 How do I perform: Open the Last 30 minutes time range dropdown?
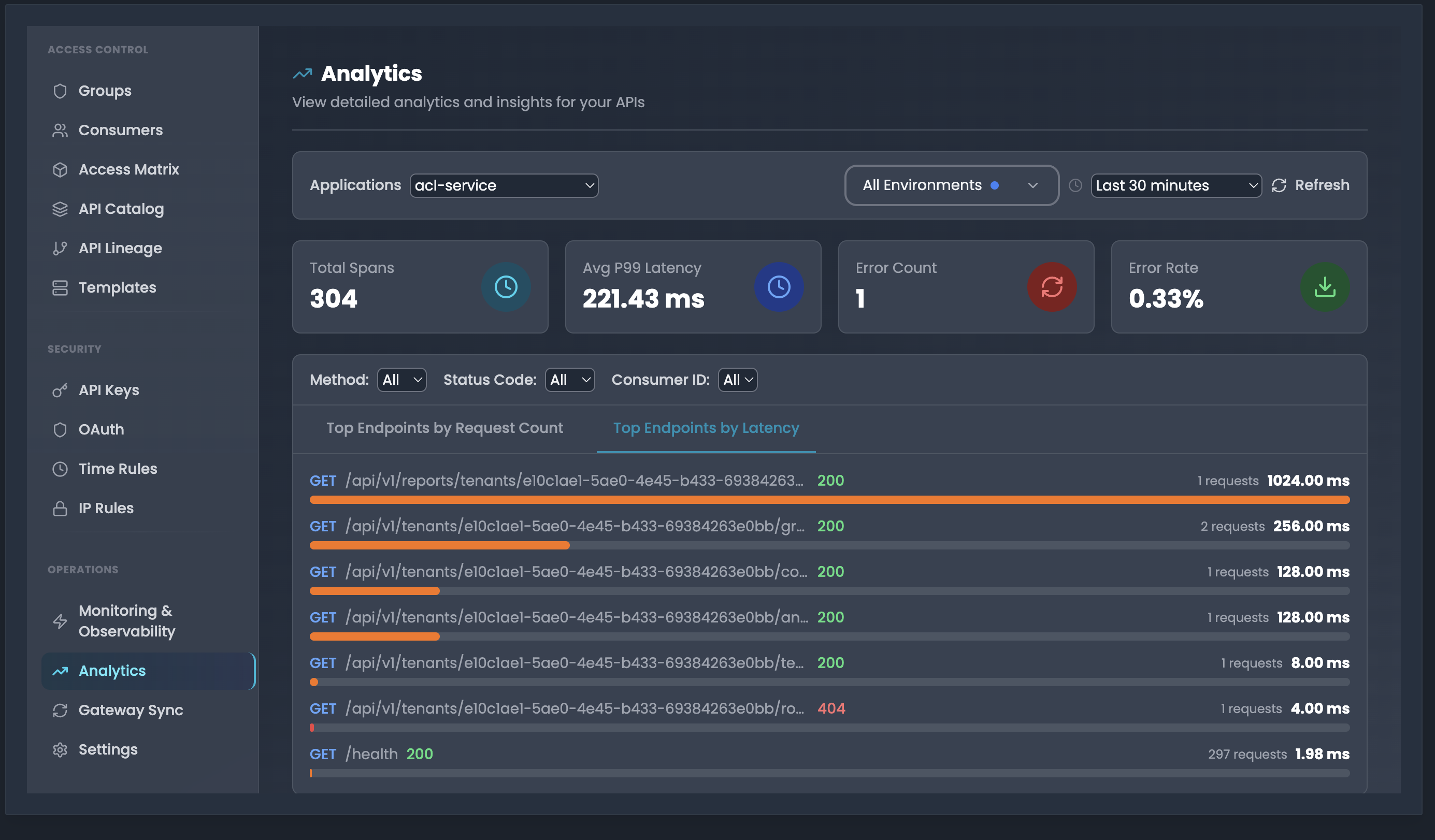pos(1175,185)
